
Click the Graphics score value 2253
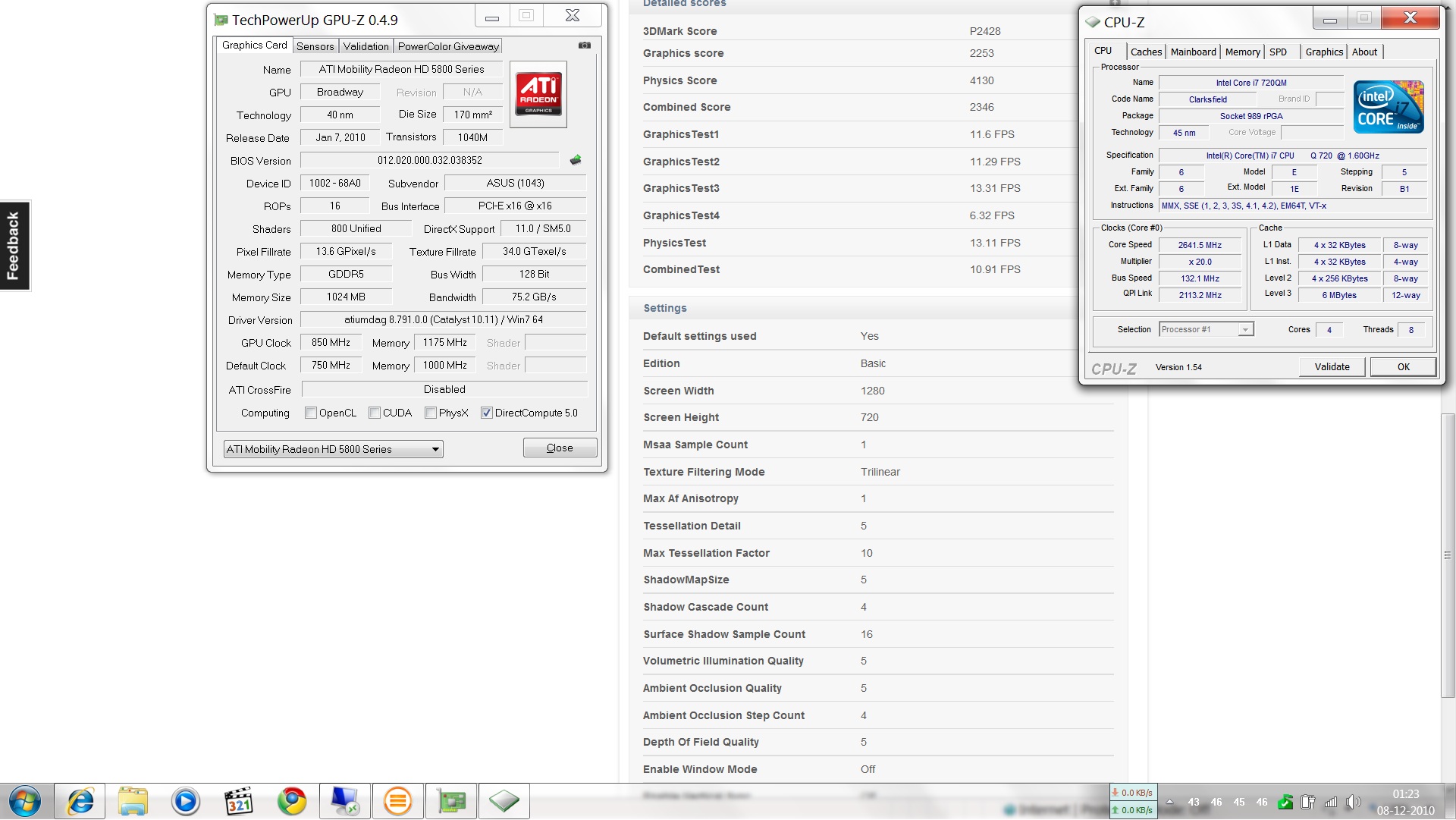pyautogui.click(x=982, y=53)
